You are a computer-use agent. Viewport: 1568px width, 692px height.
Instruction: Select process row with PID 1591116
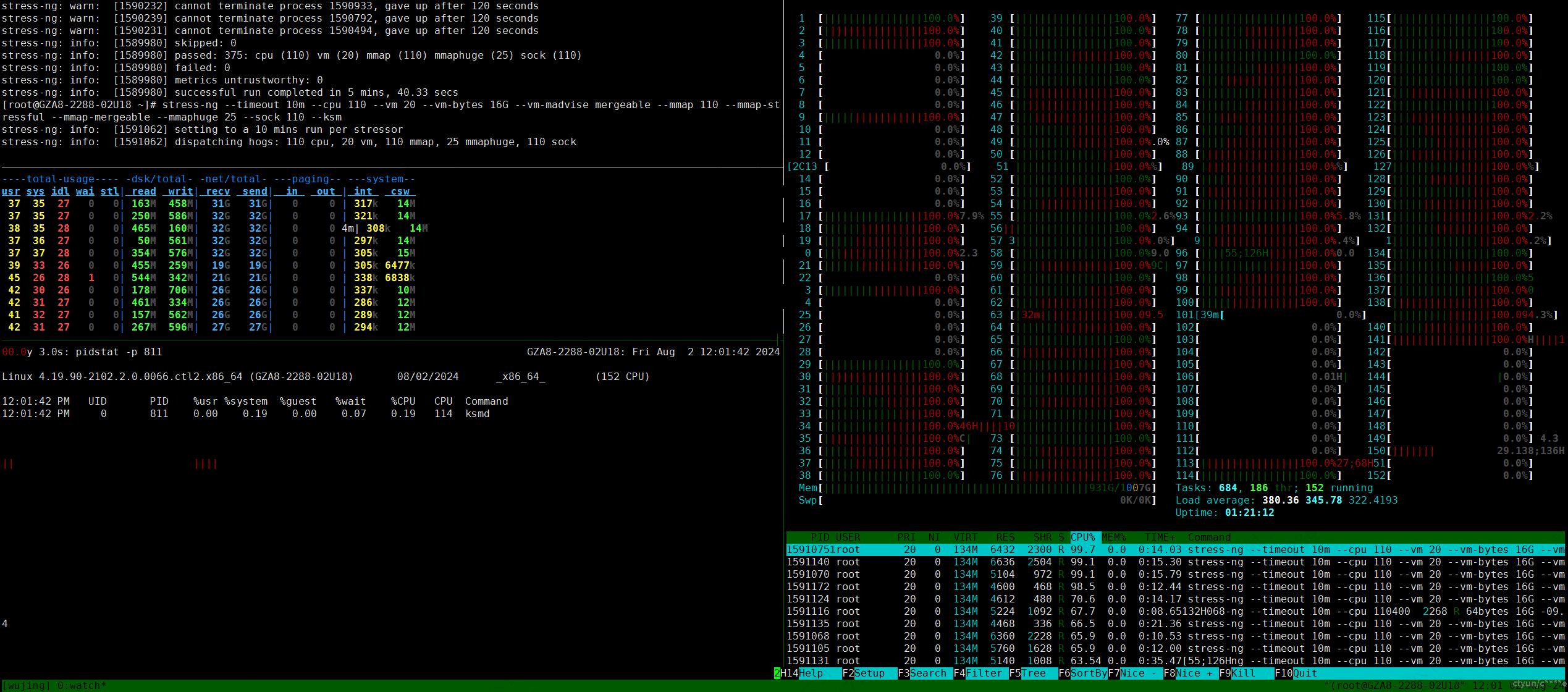pyautogui.click(x=1175, y=612)
